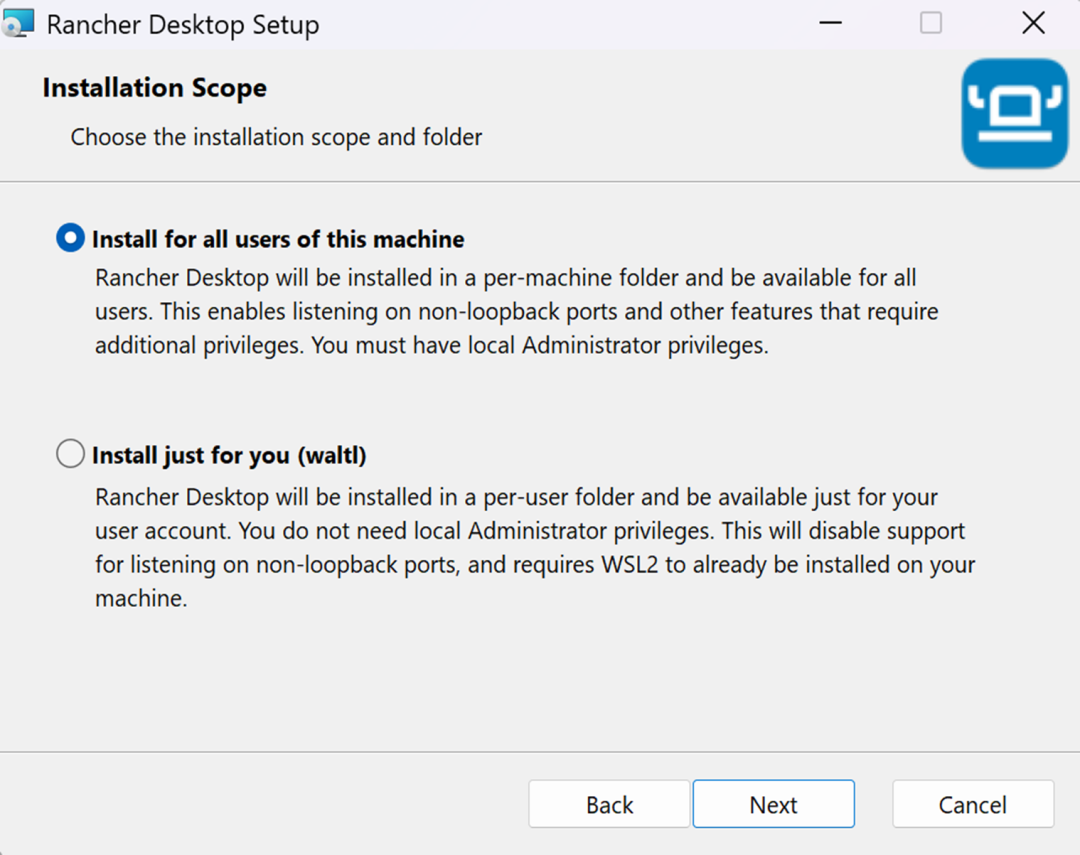Cancel the Rancher Desktop installation
This screenshot has height=855, width=1080.
tap(972, 805)
